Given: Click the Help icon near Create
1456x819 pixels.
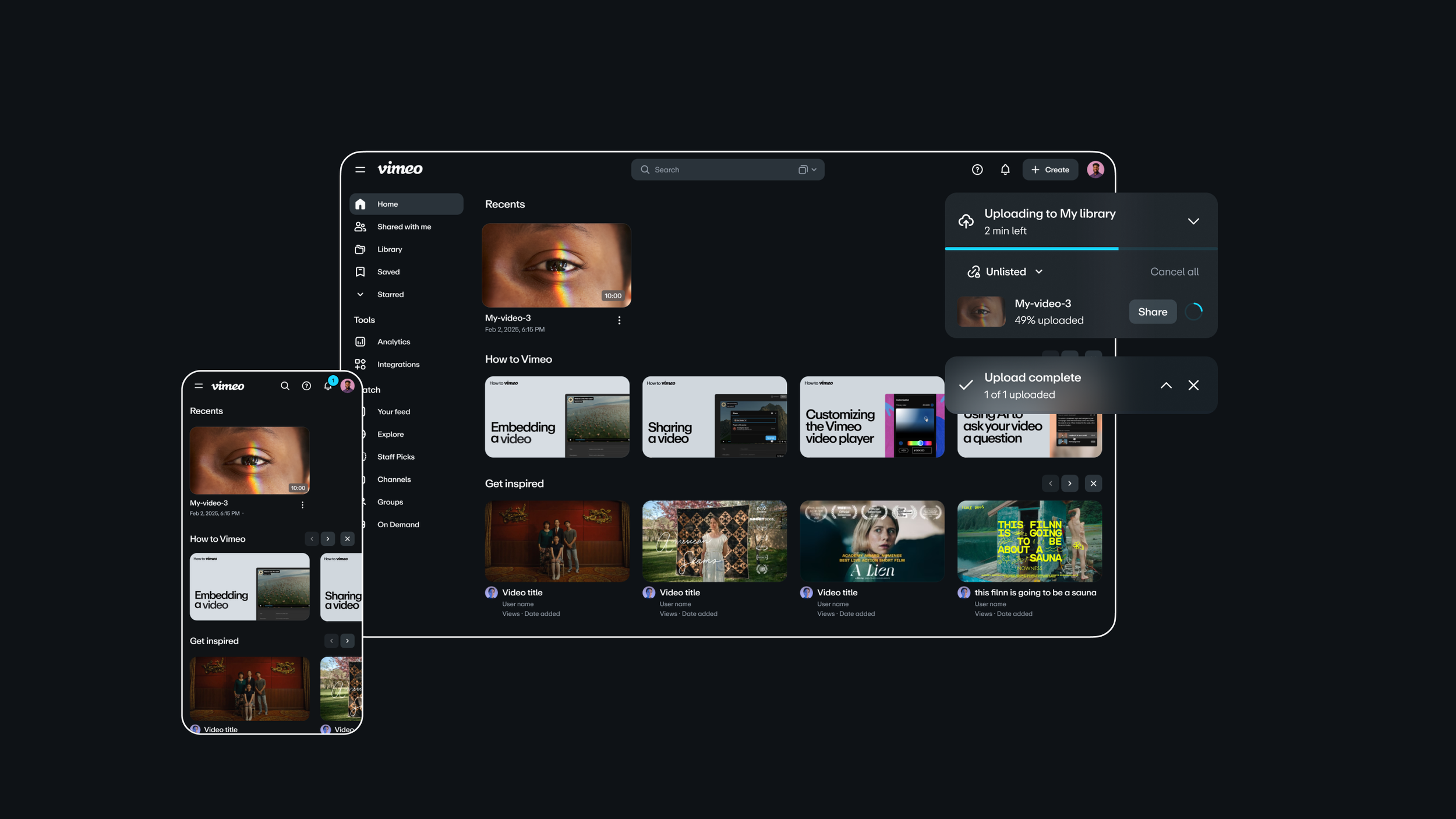Looking at the screenshot, I should click(977, 170).
